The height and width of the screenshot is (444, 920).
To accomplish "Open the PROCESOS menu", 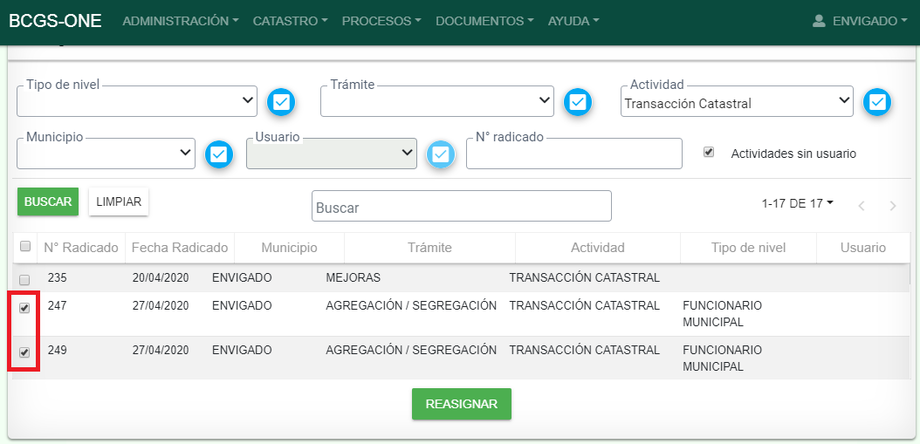I will click(x=381, y=21).
